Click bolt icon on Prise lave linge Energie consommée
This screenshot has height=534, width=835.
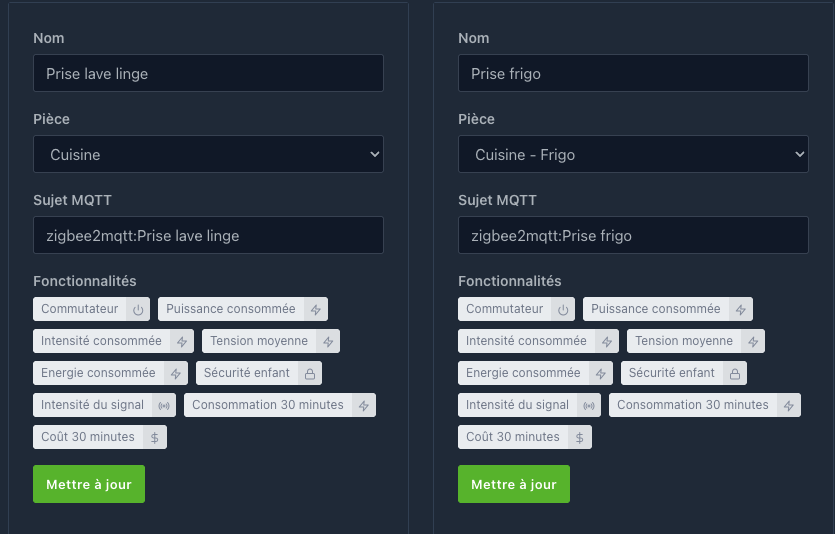coord(176,374)
